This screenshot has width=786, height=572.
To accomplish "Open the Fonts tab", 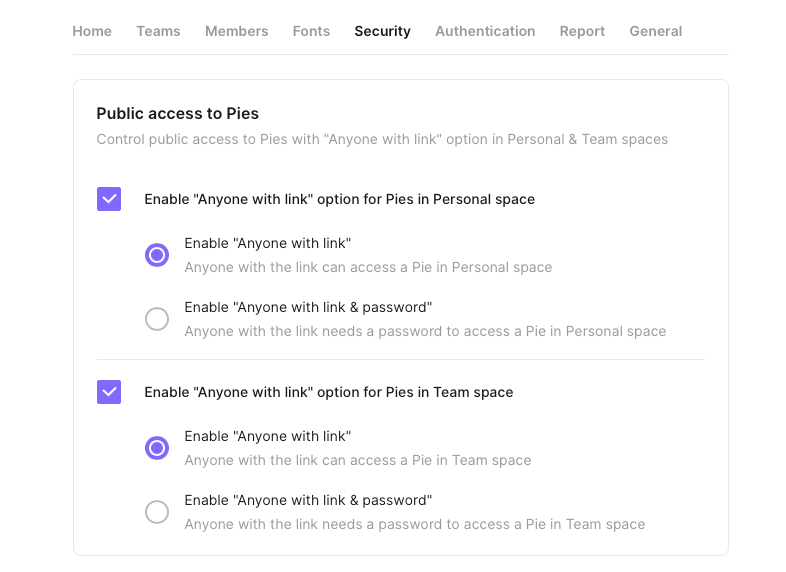I will point(311,31).
